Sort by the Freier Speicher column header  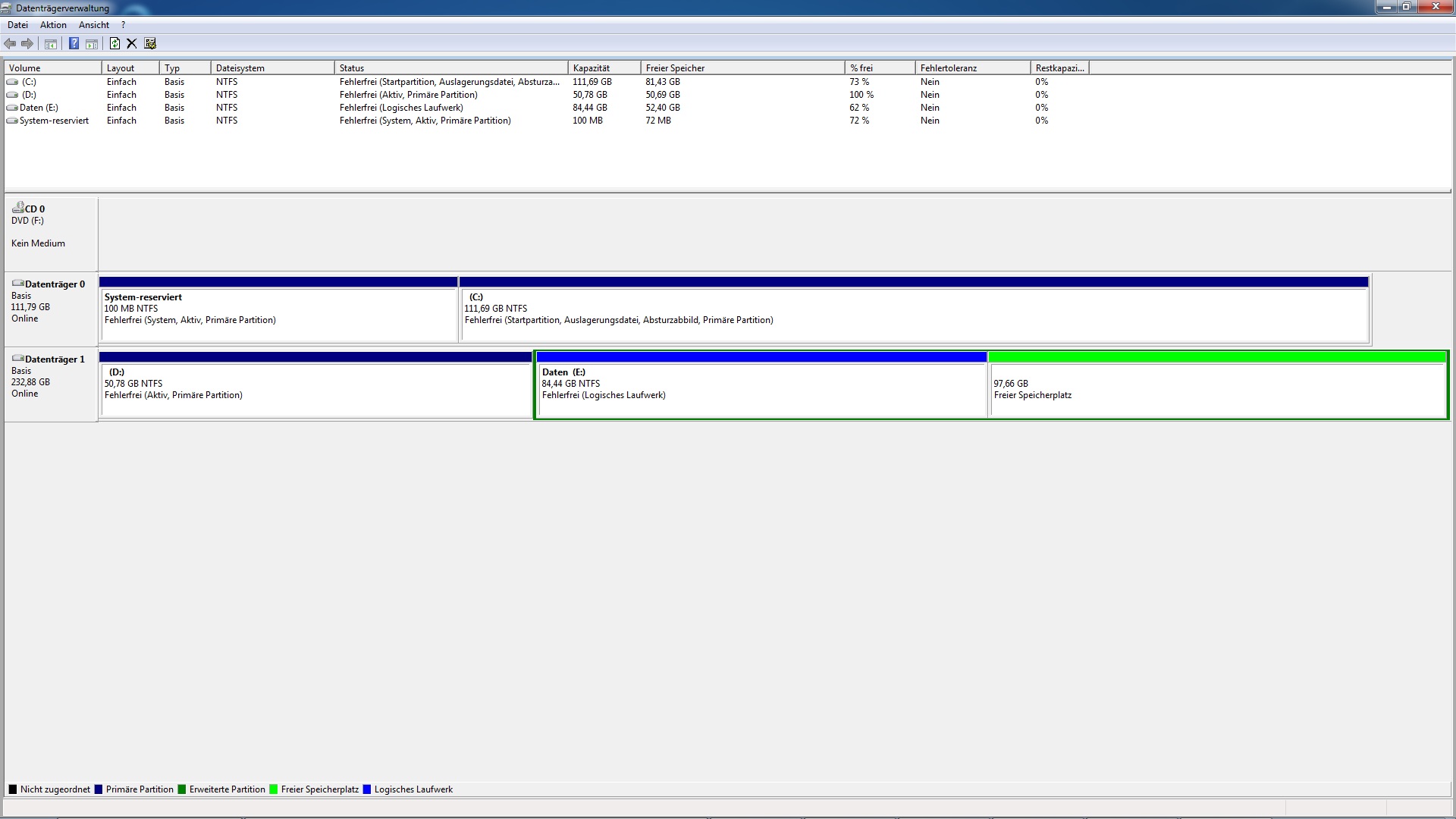pos(742,68)
